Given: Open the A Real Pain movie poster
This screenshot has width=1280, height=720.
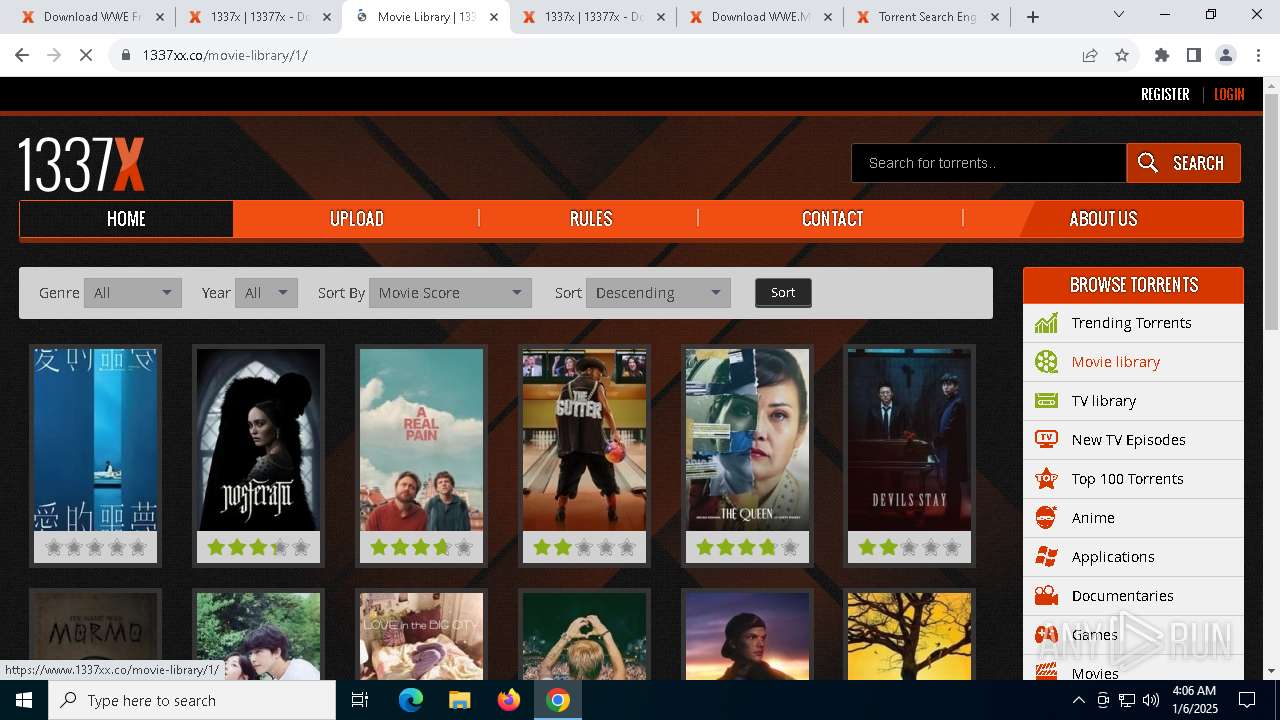Looking at the screenshot, I should pyautogui.click(x=421, y=439).
